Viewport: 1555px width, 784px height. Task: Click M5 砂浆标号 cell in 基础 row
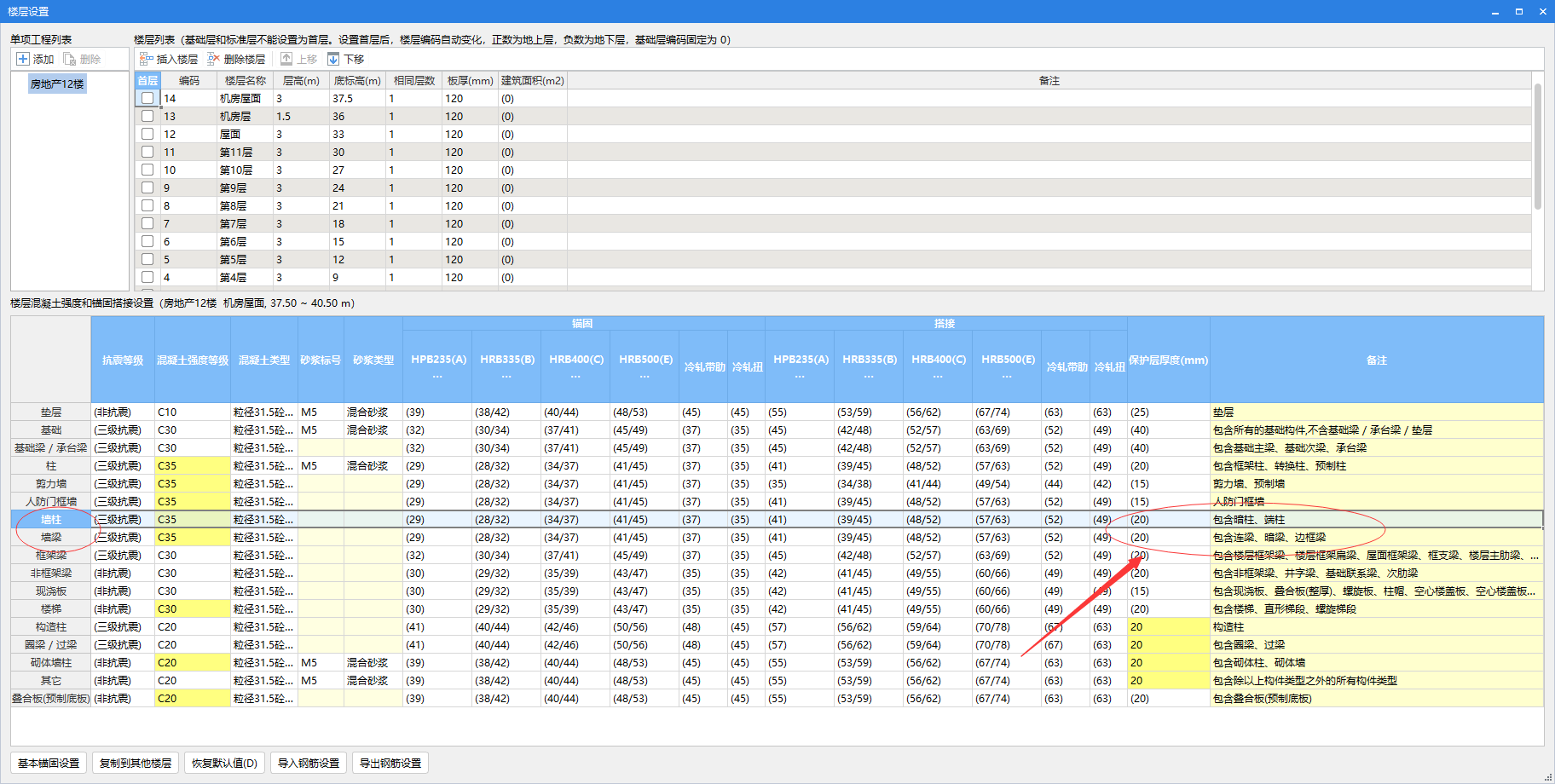pos(321,429)
